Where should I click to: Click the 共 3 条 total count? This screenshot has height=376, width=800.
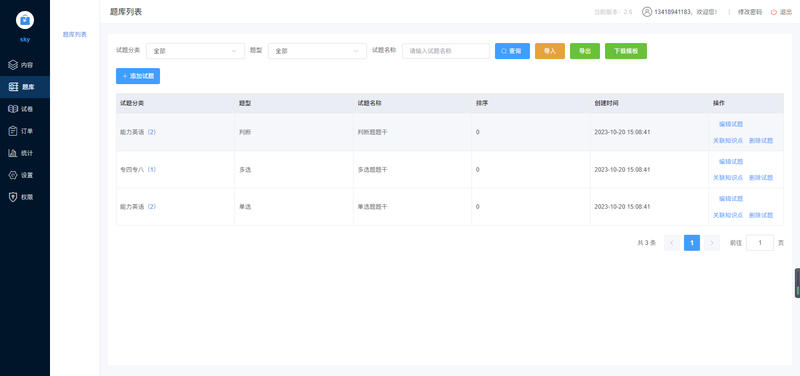tap(646, 243)
